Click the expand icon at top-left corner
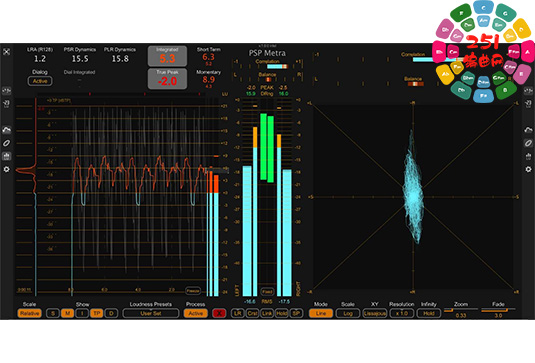 [6, 52]
